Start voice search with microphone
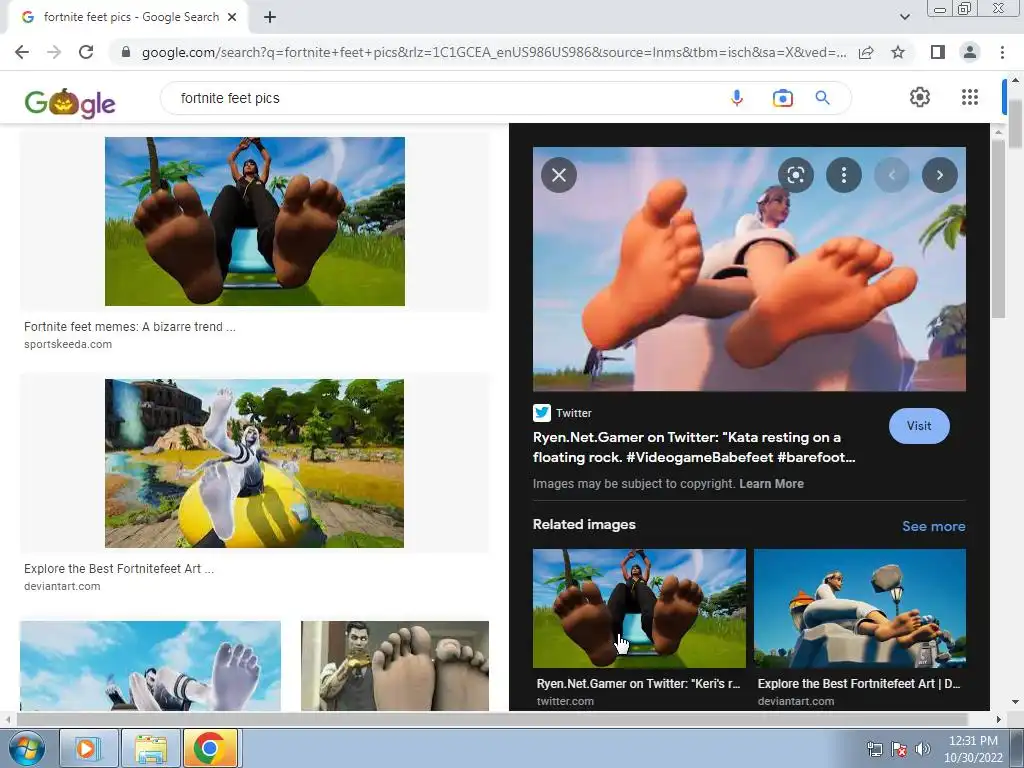1024x768 pixels. pos(737,98)
